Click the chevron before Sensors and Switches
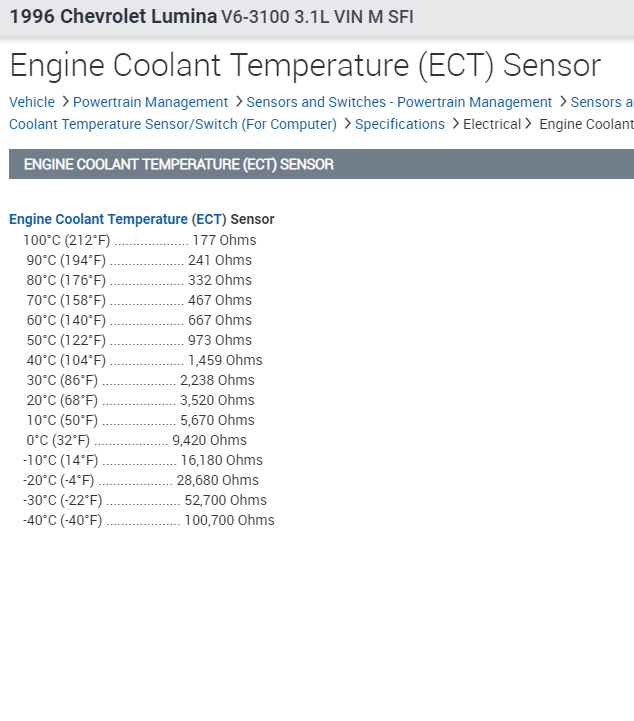Viewport: 634px width, 721px height. click(x=238, y=102)
